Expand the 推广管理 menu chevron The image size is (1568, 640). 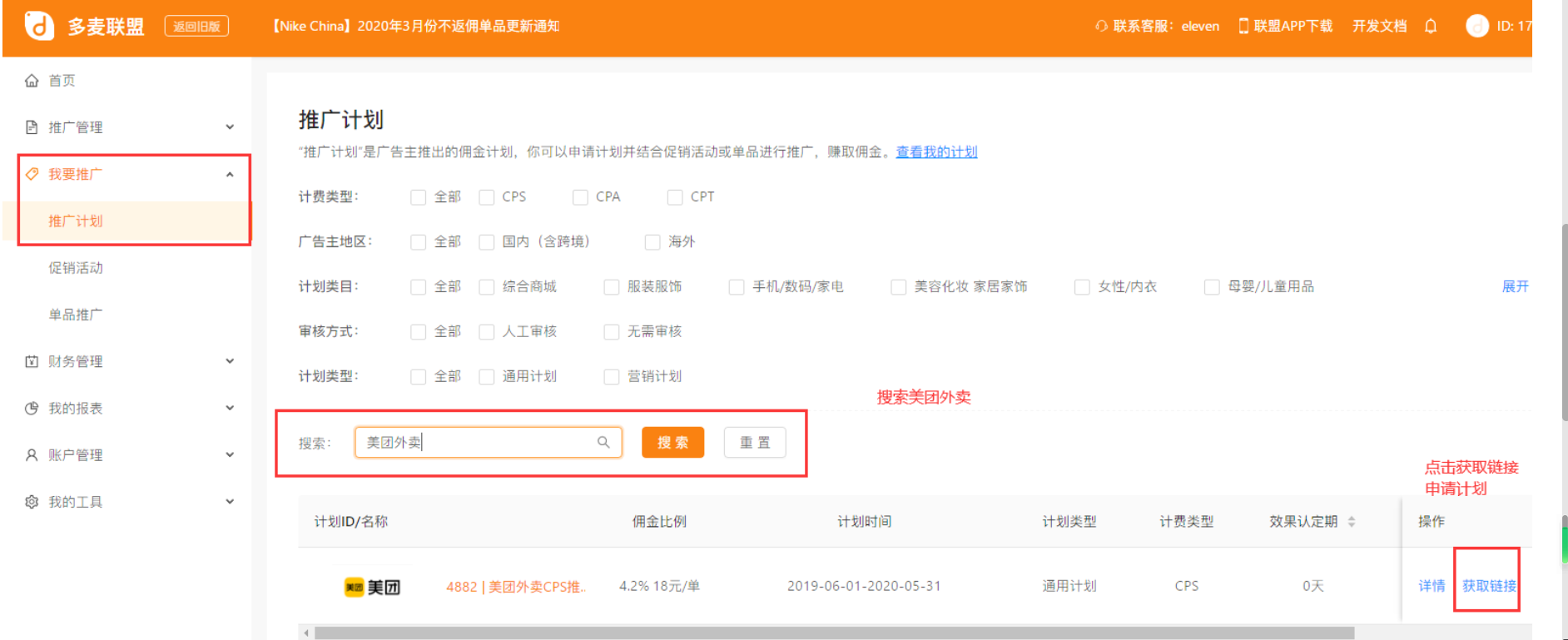coord(230,127)
